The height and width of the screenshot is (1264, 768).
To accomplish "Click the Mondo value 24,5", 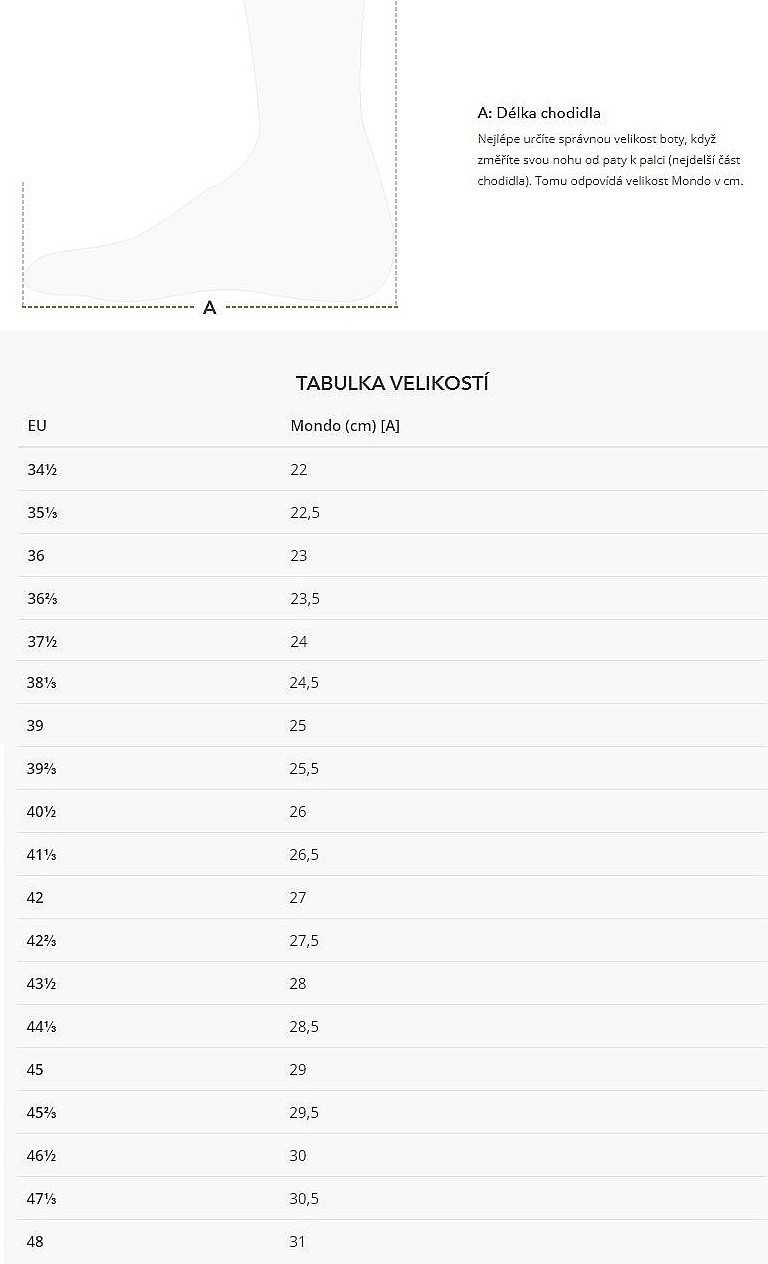I will point(305,683).
